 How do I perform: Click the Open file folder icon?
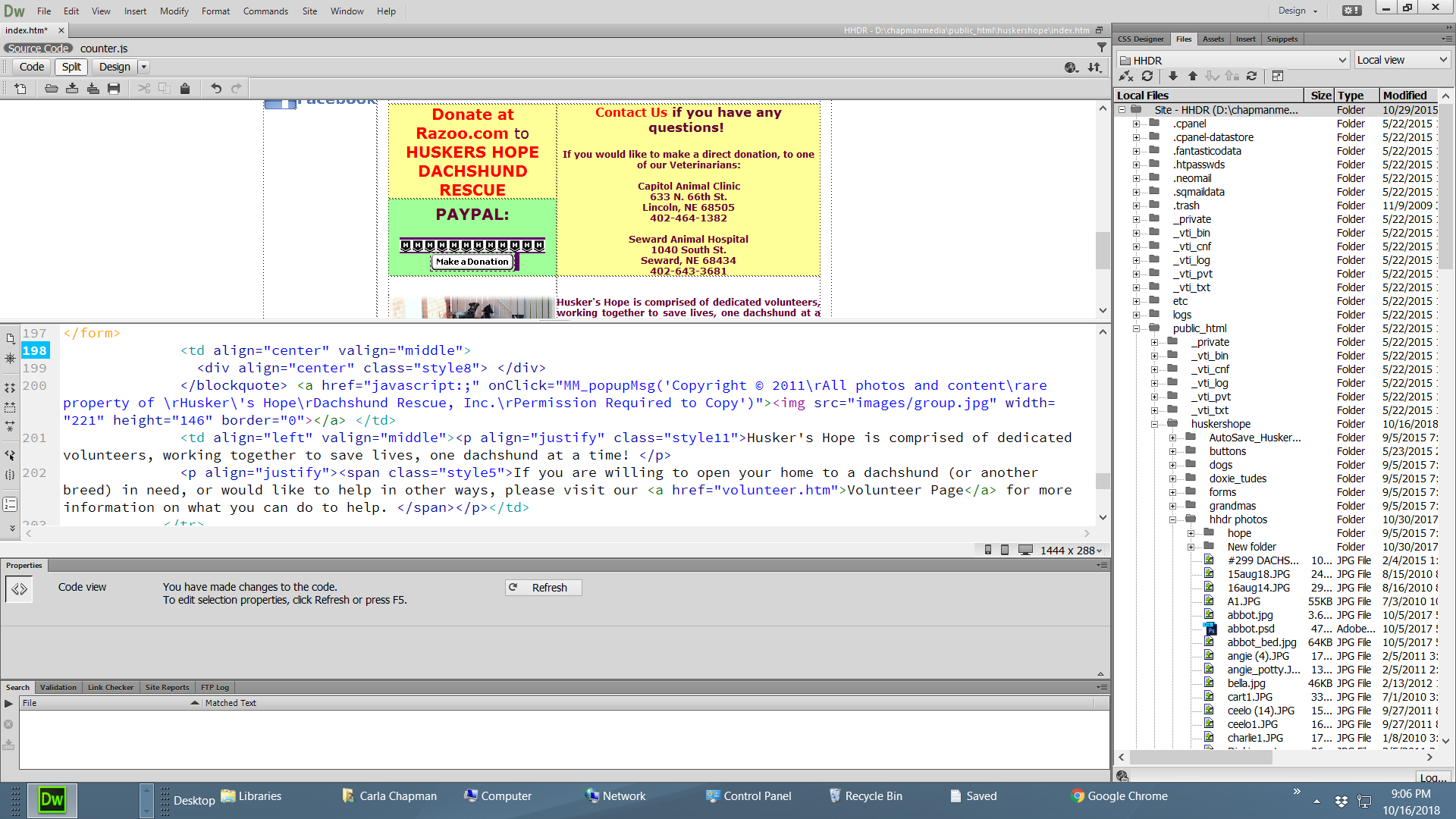(x=52, y=89)
